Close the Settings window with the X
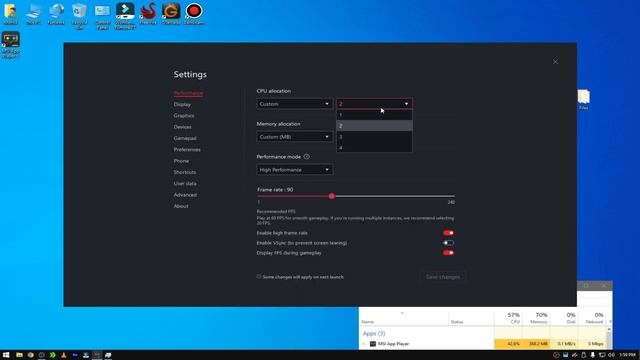 tap(556, 61)
